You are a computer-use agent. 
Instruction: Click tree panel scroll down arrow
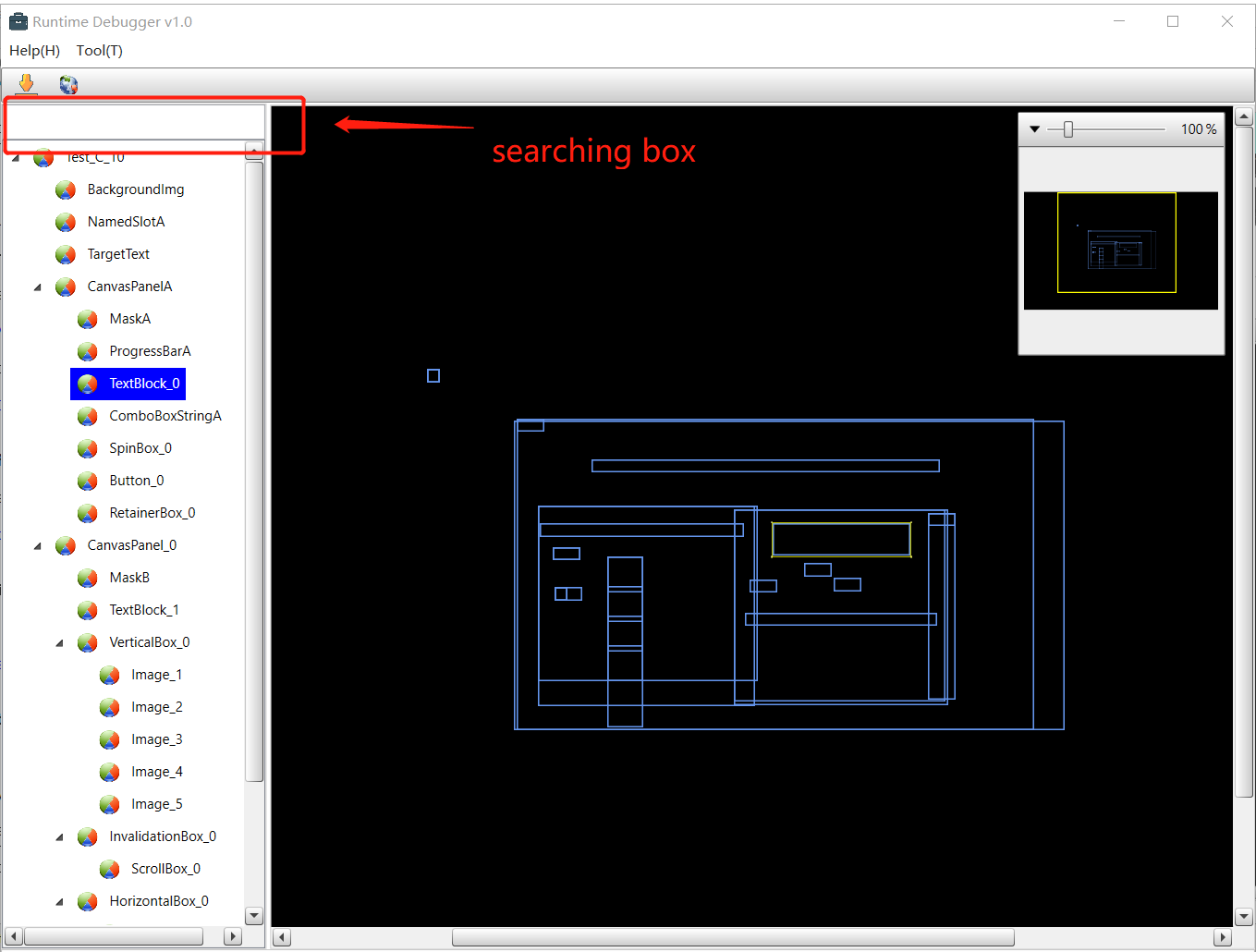click(x=254, y=916)
